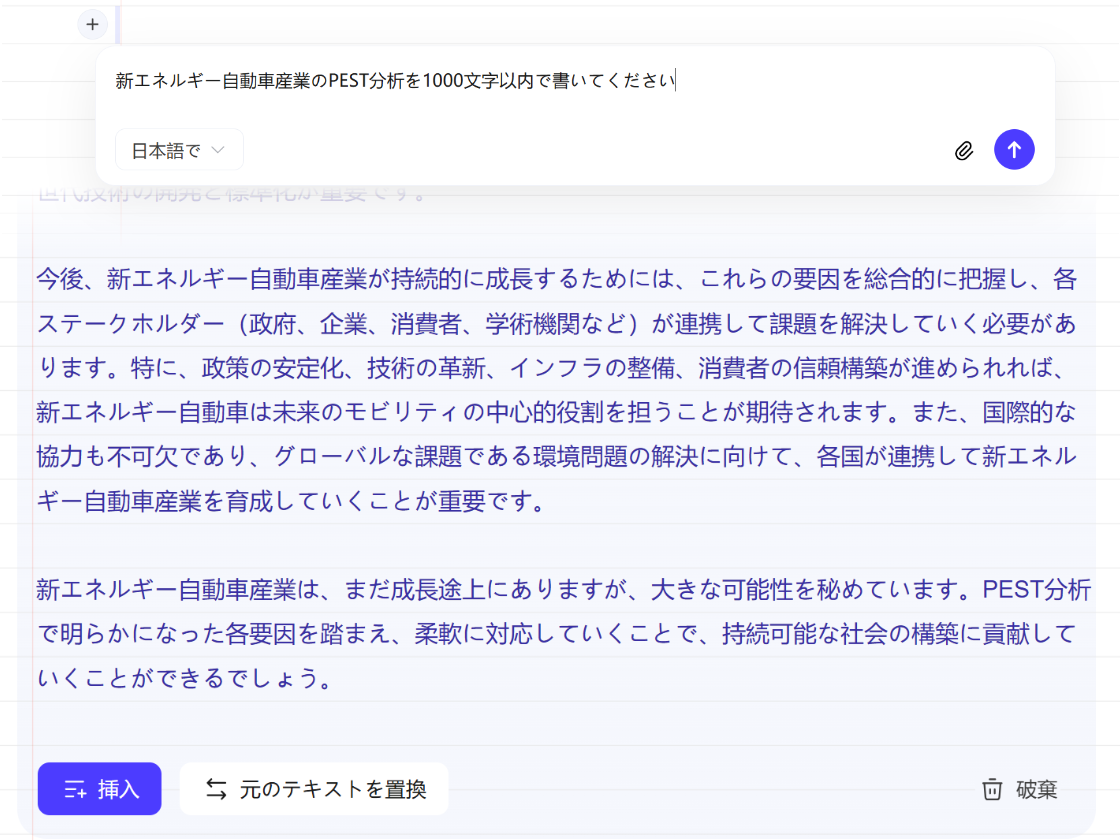Insert the generated PEST analysis text

99,789
